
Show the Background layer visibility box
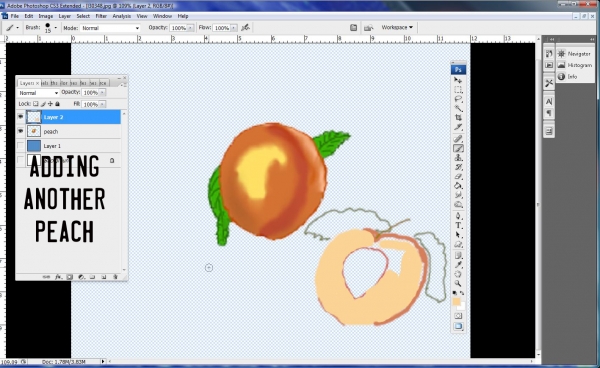click(x=20, y=160)
